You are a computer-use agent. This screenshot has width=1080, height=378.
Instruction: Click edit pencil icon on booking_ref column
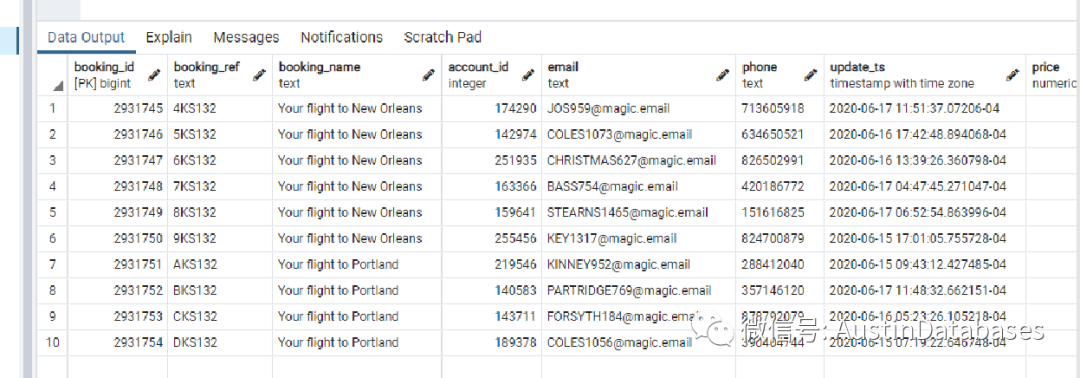click(260, 75)
